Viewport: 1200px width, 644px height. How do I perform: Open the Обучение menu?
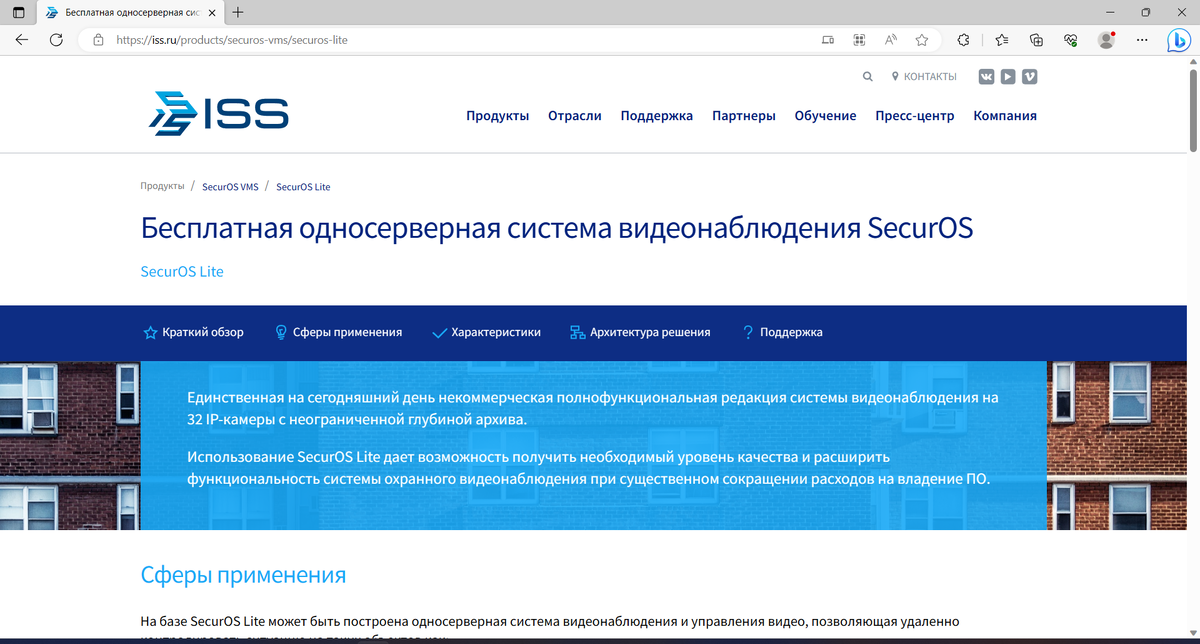825,115
